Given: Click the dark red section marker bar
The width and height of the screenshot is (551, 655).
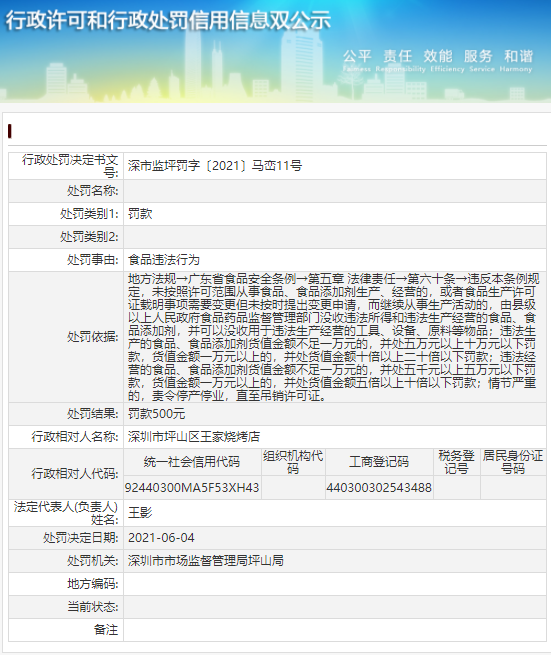Looking at the screenshot, I should (10, 131).
